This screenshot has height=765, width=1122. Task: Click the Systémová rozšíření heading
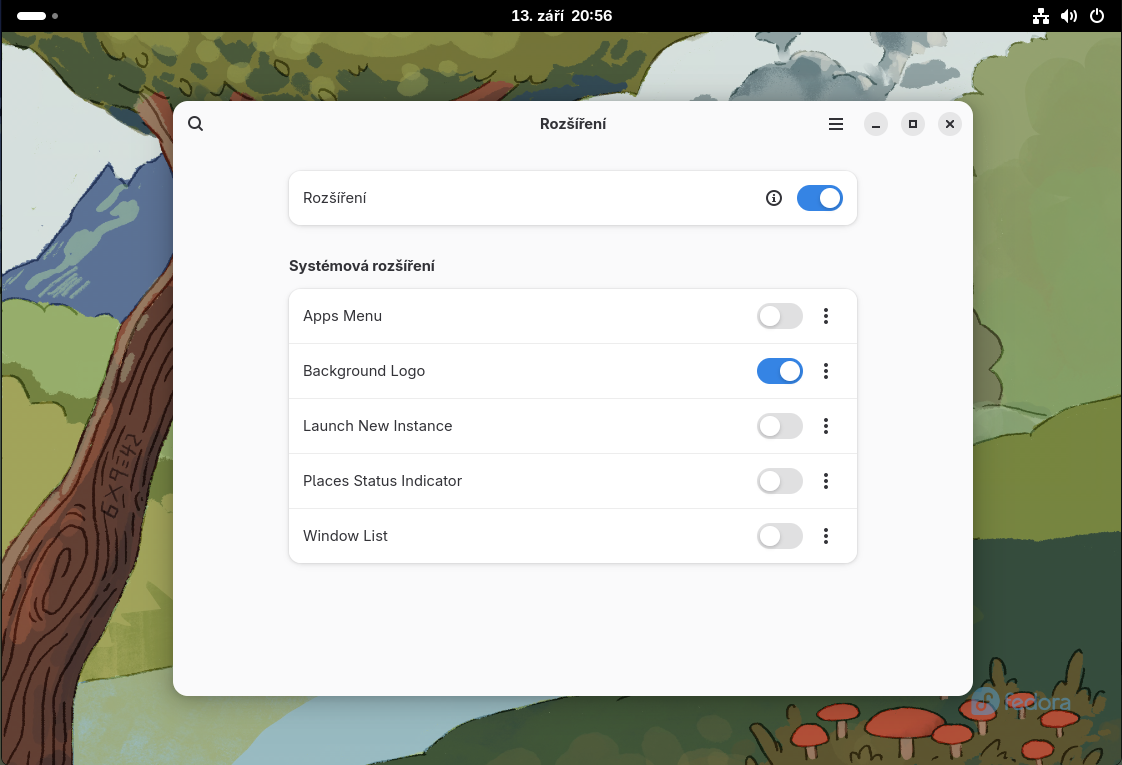pyautogui.click(x=361, y=266)
